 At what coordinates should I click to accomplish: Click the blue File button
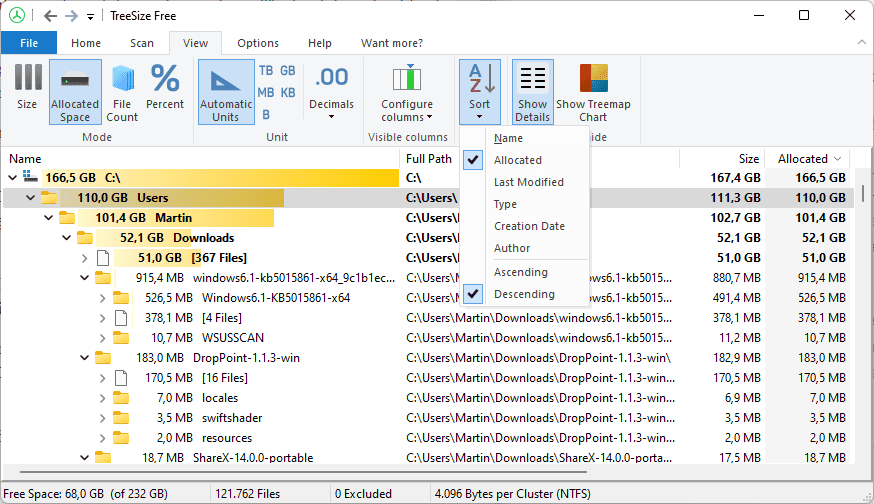pyautogui.click(x=29, y=43)
